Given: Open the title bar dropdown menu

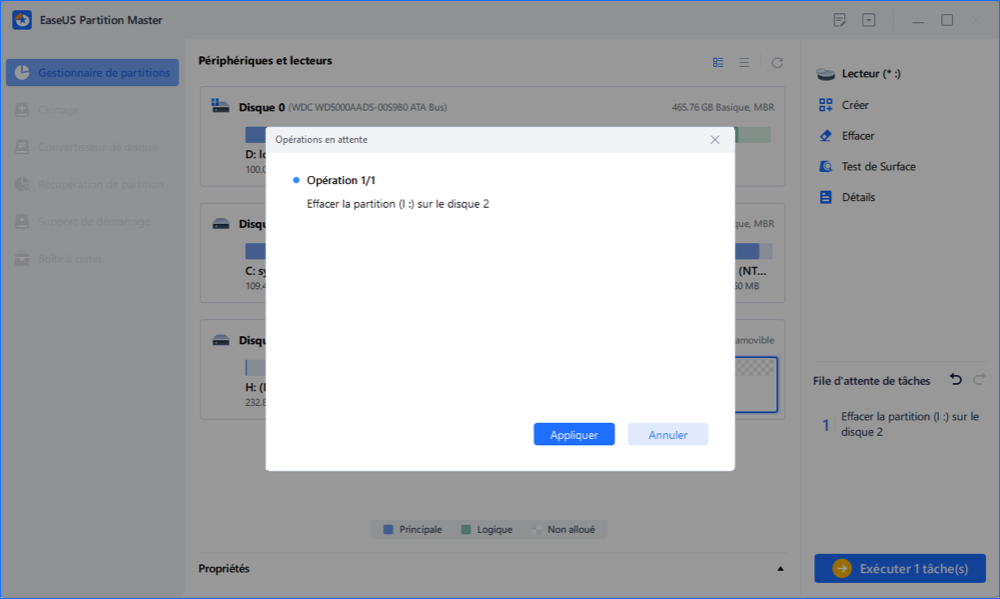Looking at the screenshot, I should tap(869, 20).
